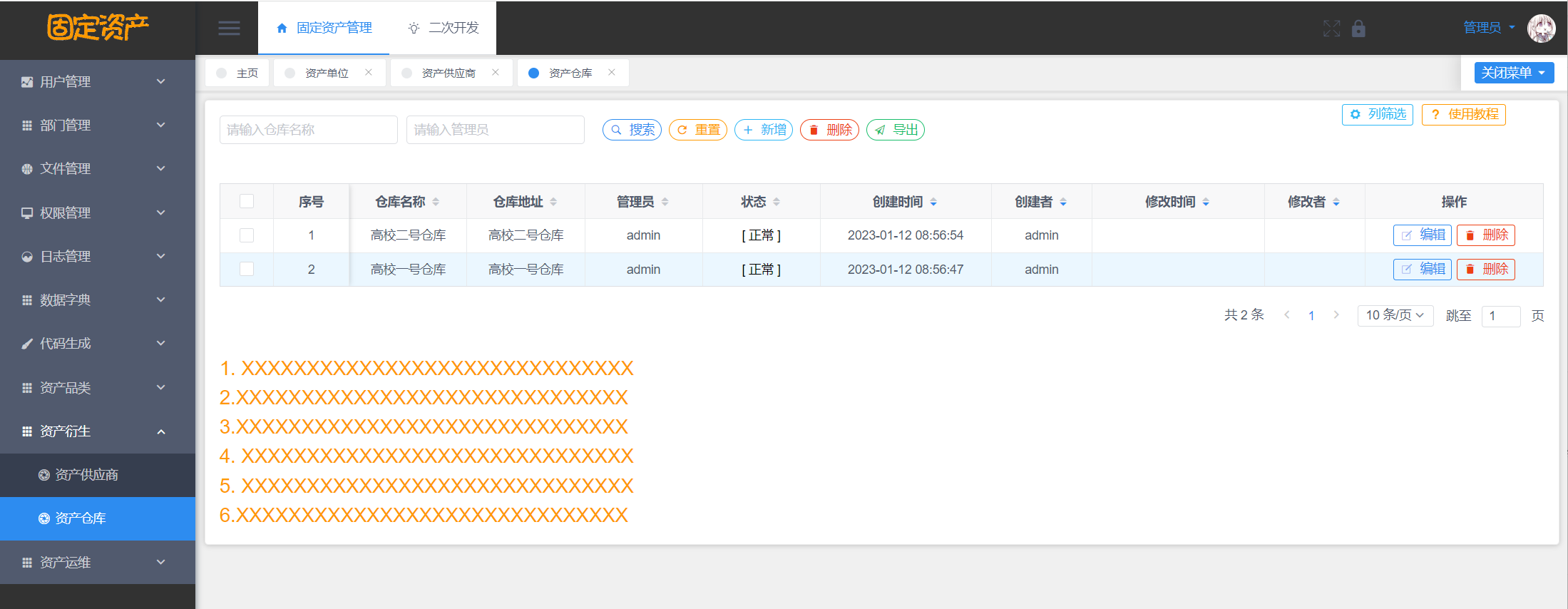Focus the 请输入仓库名称 search field
The width and height of the screenshot is (1568, 609).
pos(308,130)
